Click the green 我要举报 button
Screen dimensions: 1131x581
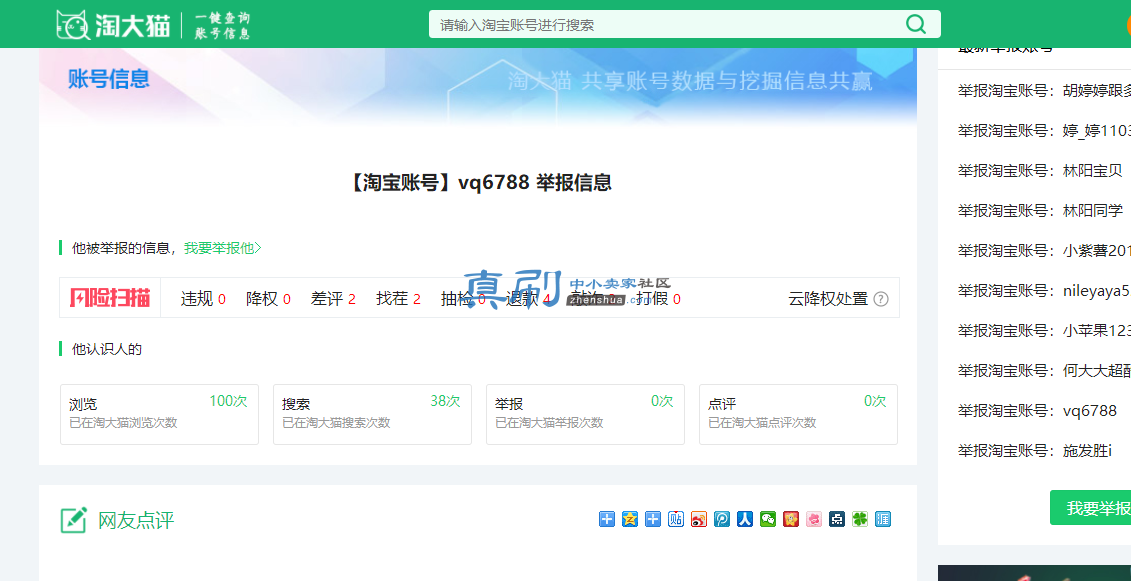tap(1091, 508)
